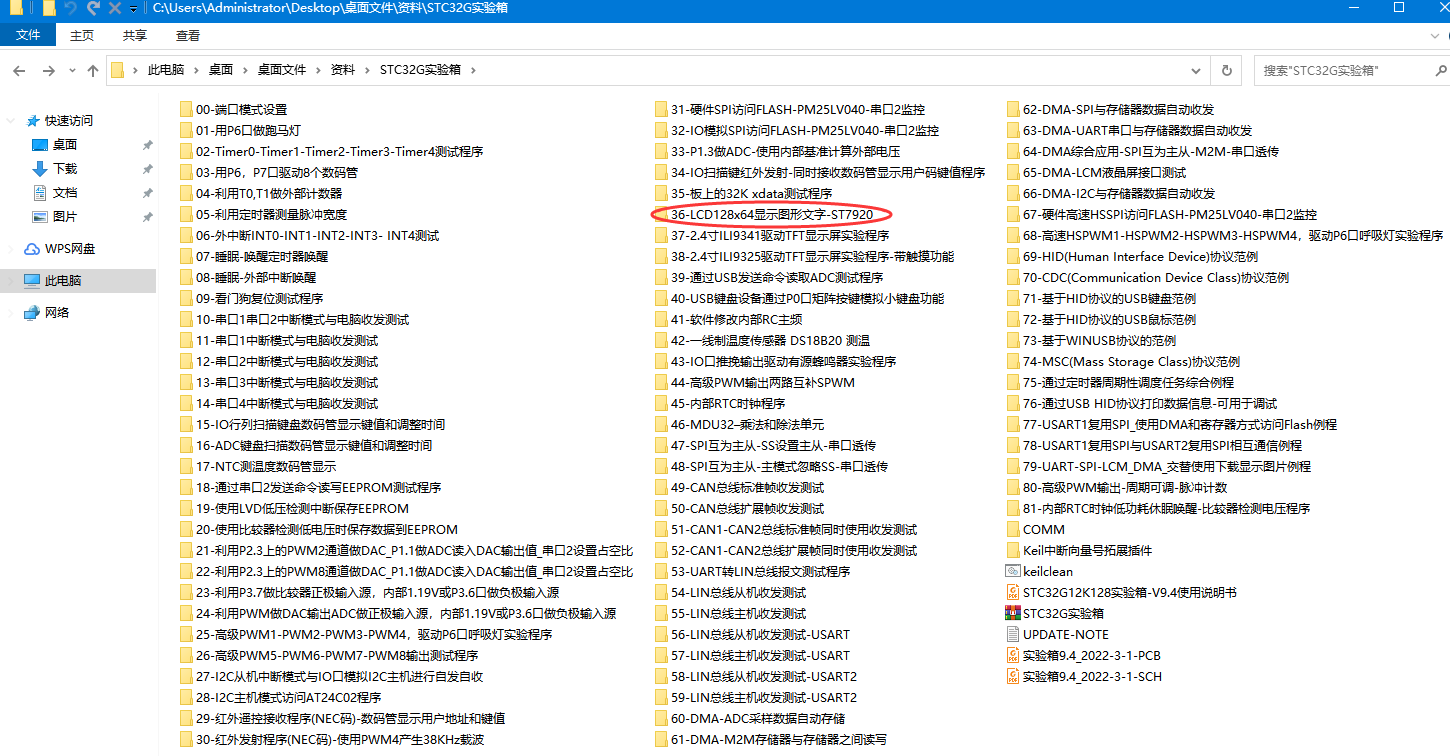Expand the 此电脑 tree node
Viewport: 1450px width, 756px height.
coord(11,281)
